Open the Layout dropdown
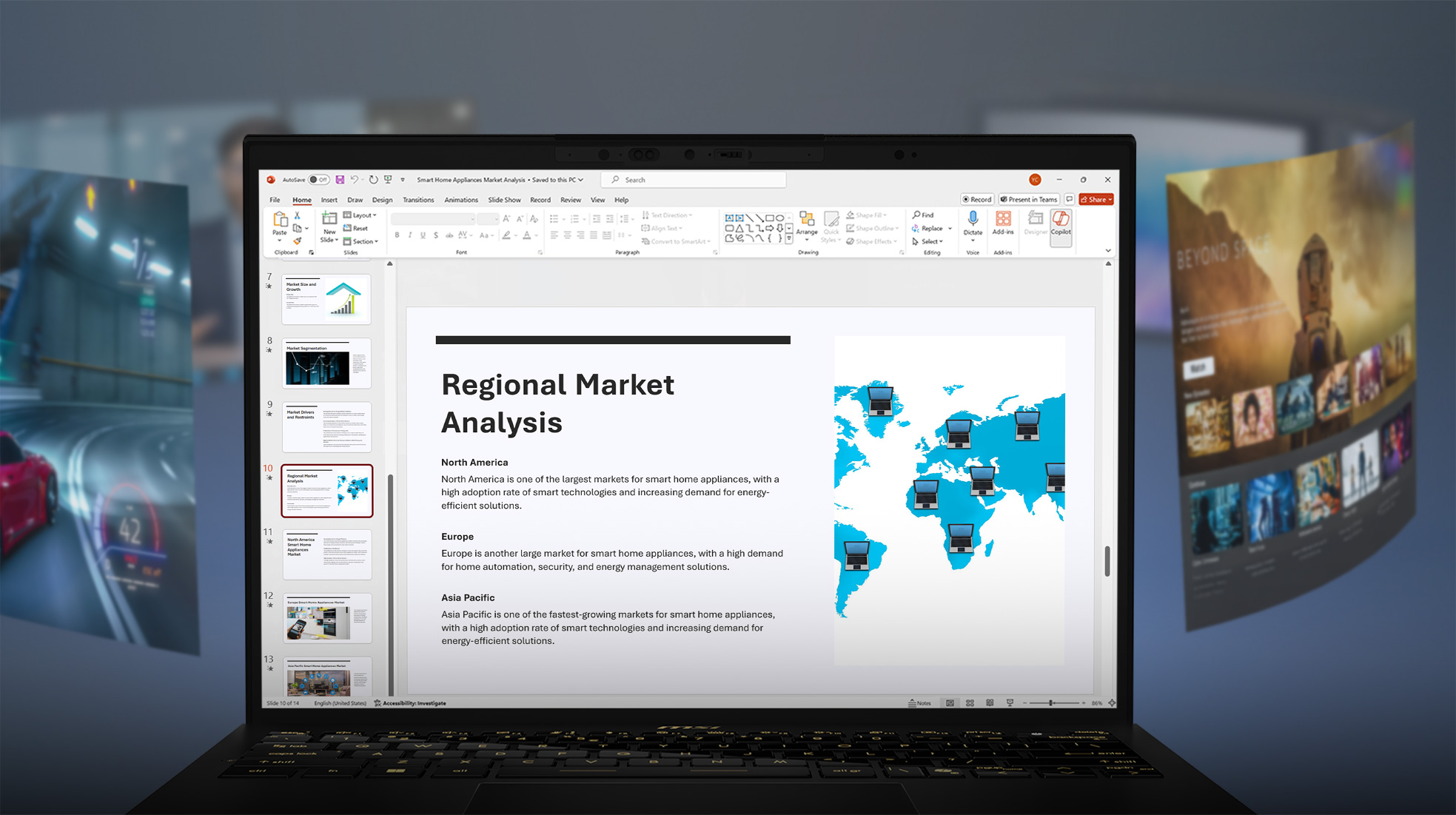Screen dimensions: 1456x815 (x=360, y=215)
